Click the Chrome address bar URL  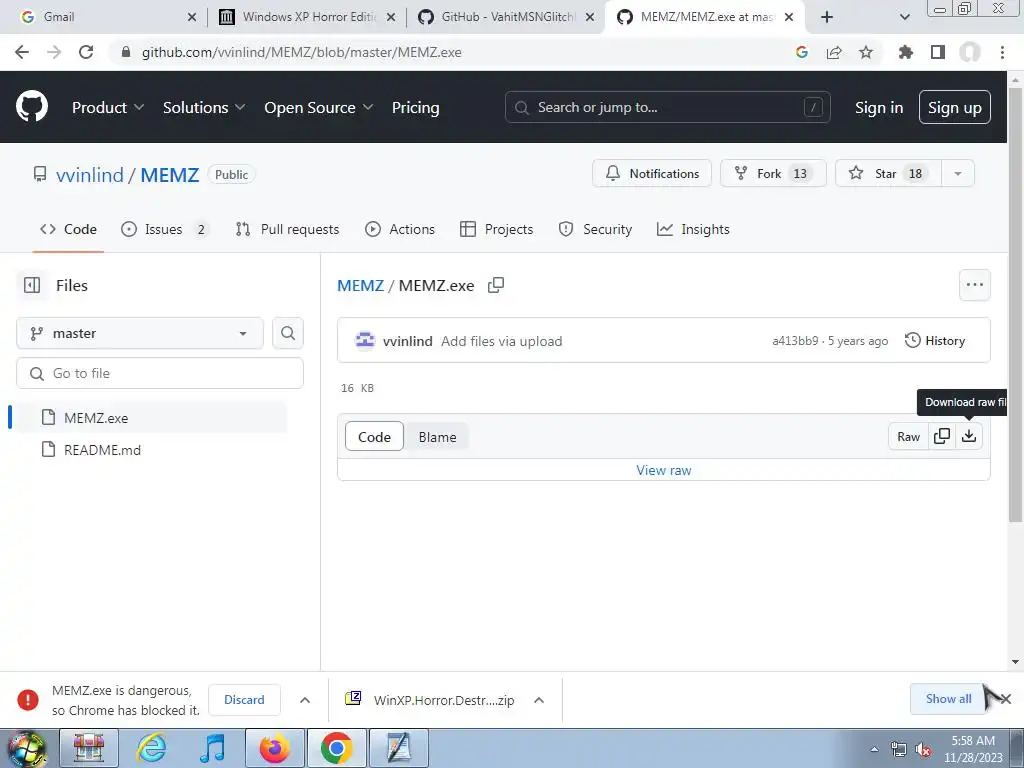point(302,52)
